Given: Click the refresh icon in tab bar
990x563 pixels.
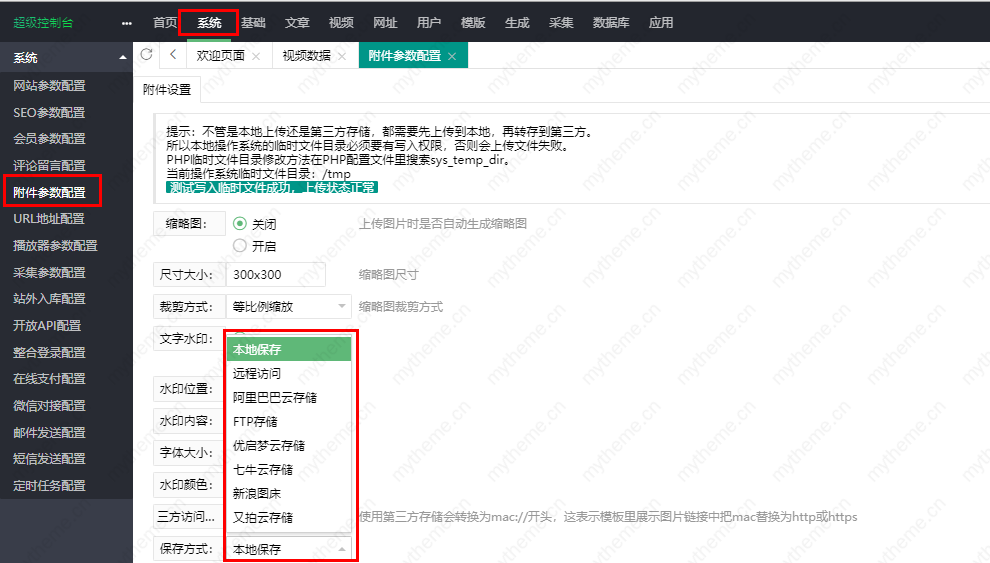Looking at the screenshot, I should point(147,55).
